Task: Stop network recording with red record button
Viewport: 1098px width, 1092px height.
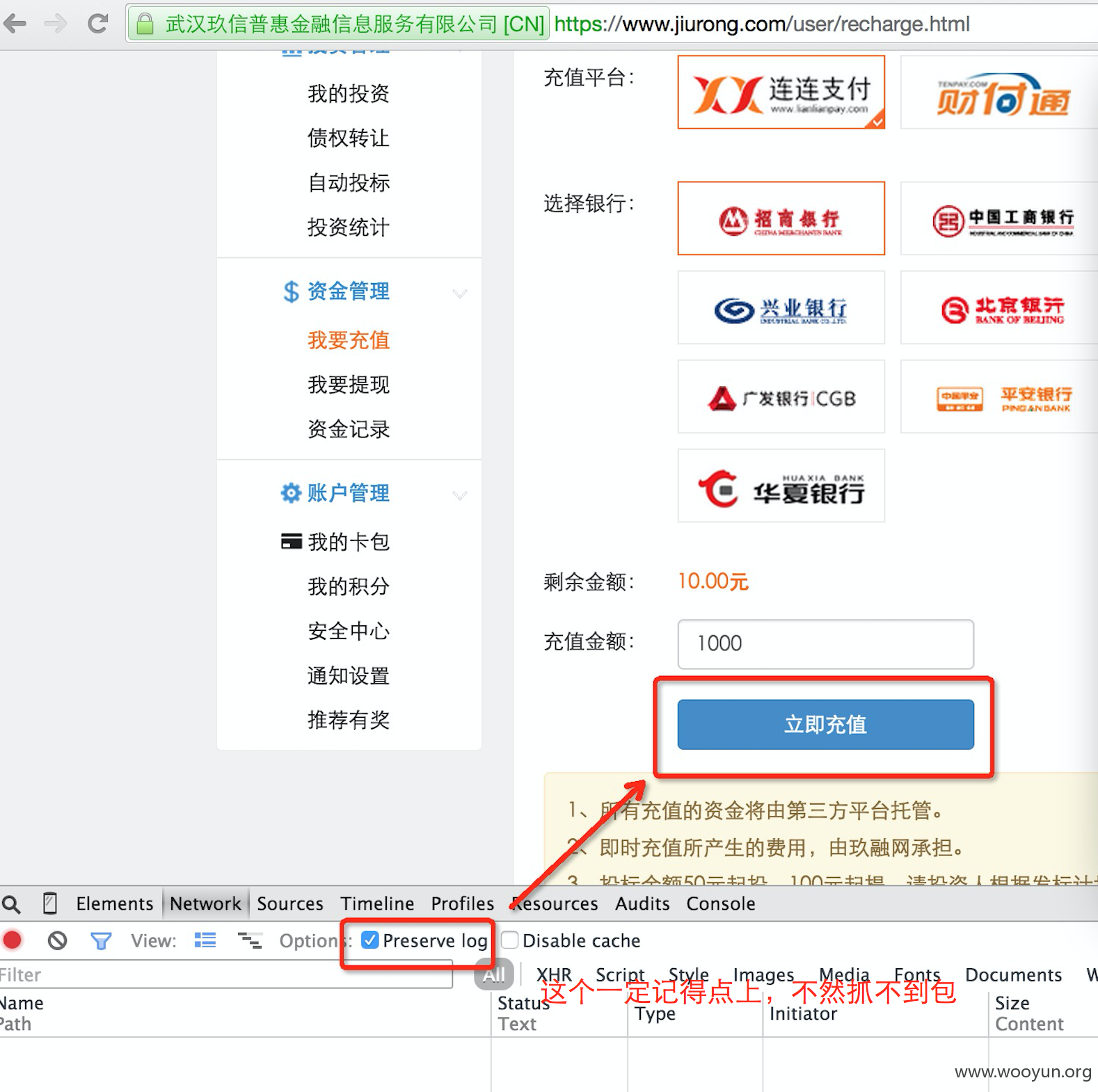Action: tap(13, 940)
